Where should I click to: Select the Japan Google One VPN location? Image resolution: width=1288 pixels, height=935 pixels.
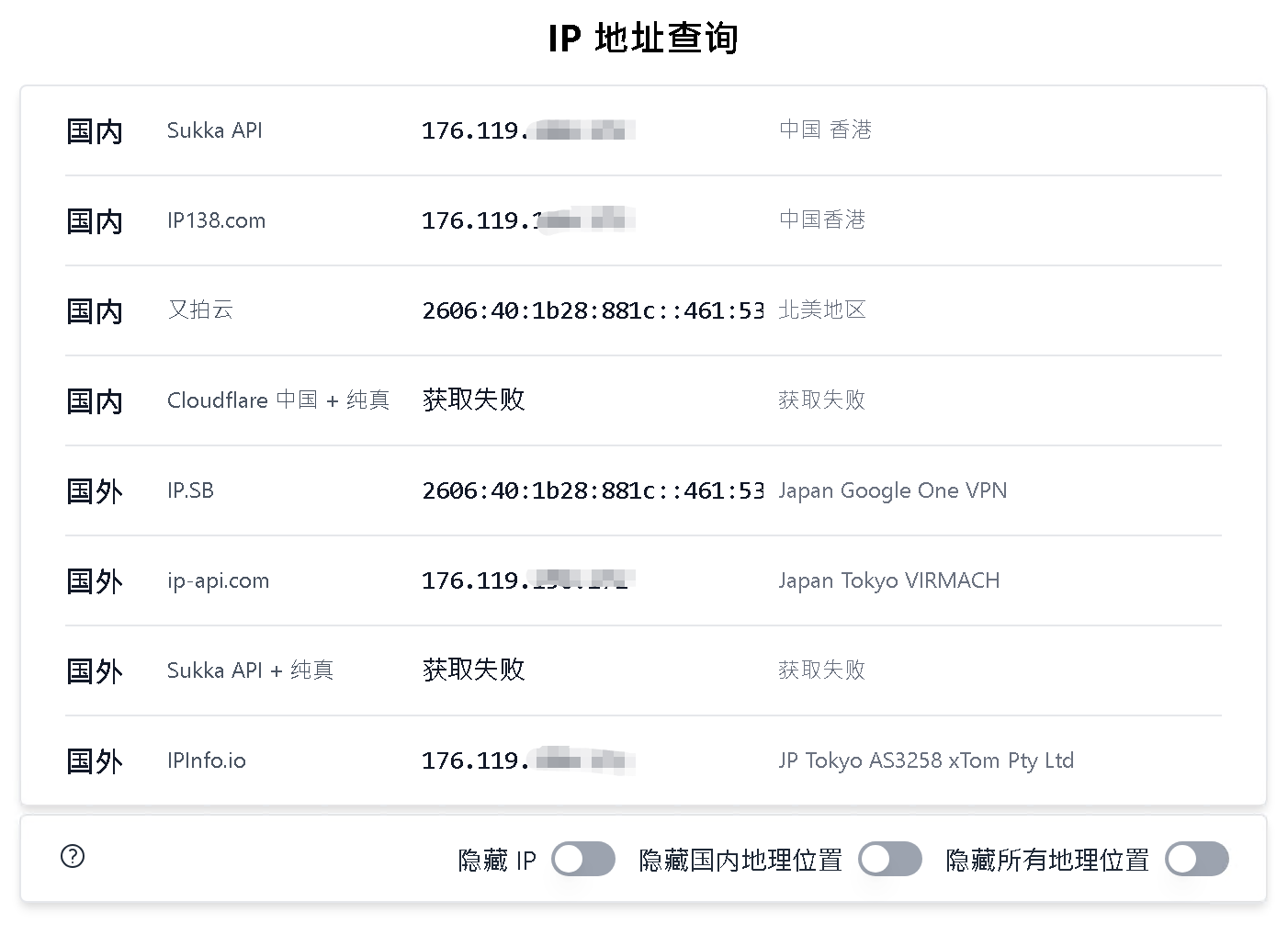coord(892,491)
